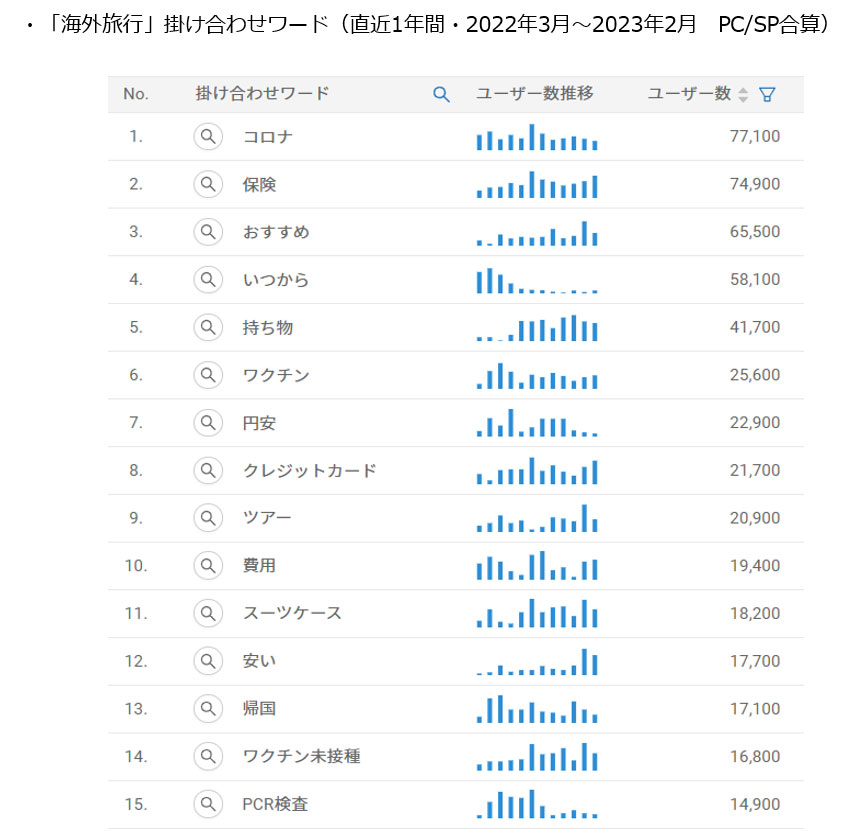Click the magnifier icon beside 円安
The image size is (868, 840).
[207, 423]
